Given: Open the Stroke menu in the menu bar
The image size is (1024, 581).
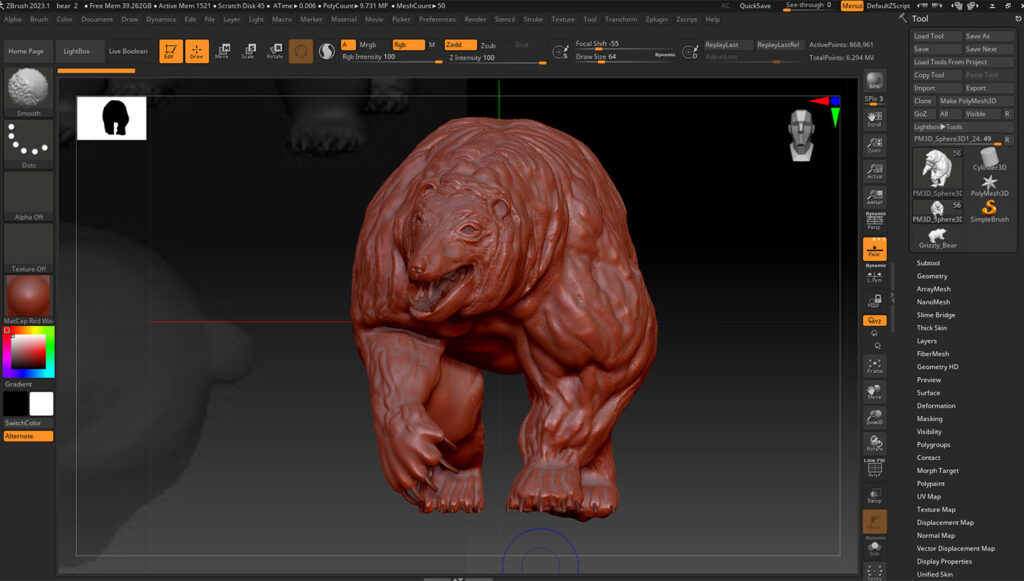Looking at the screenshot, I should 534,18.
